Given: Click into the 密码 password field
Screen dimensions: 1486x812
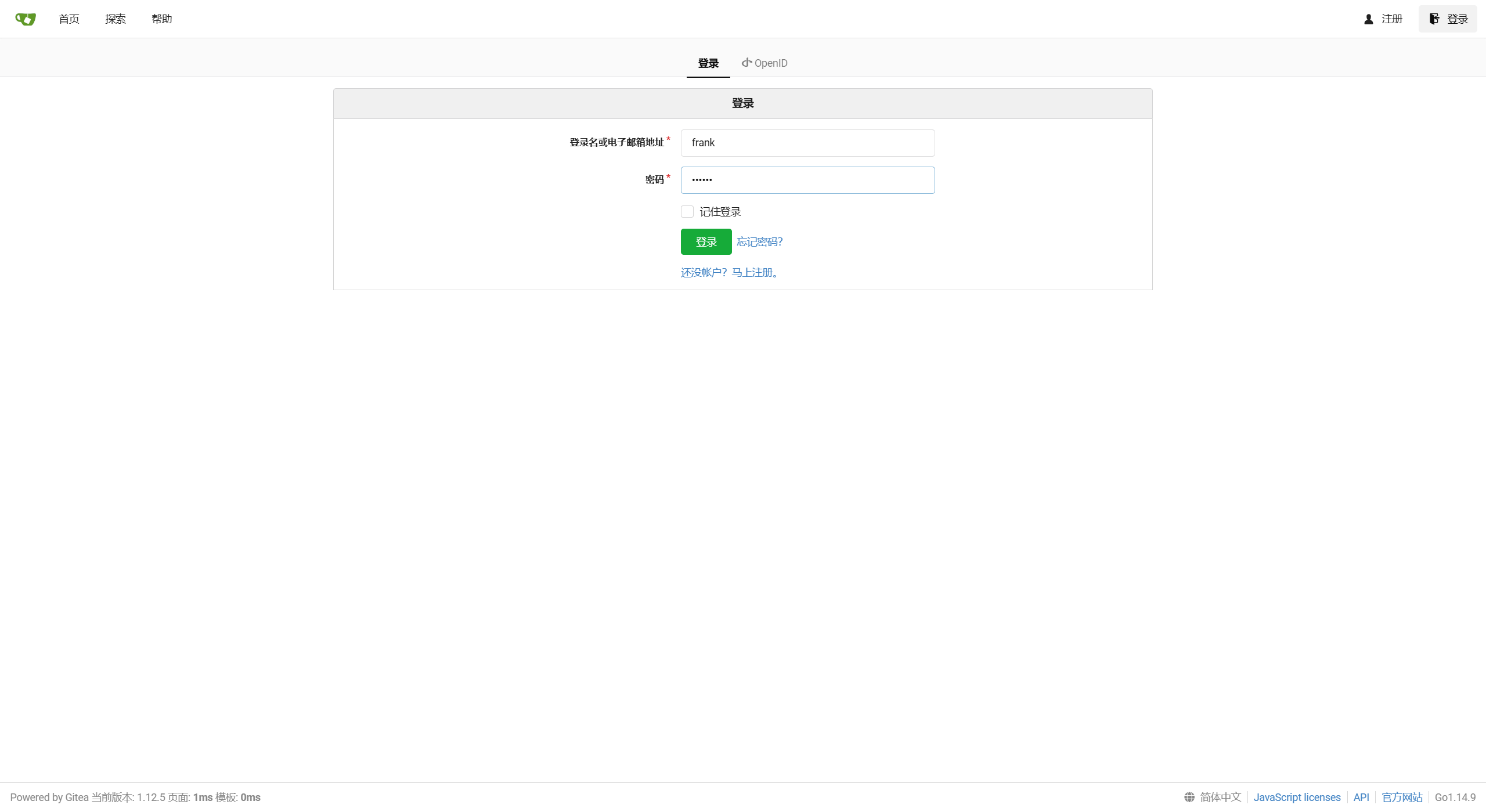Looking at the screenshot, I should point(807,180).
